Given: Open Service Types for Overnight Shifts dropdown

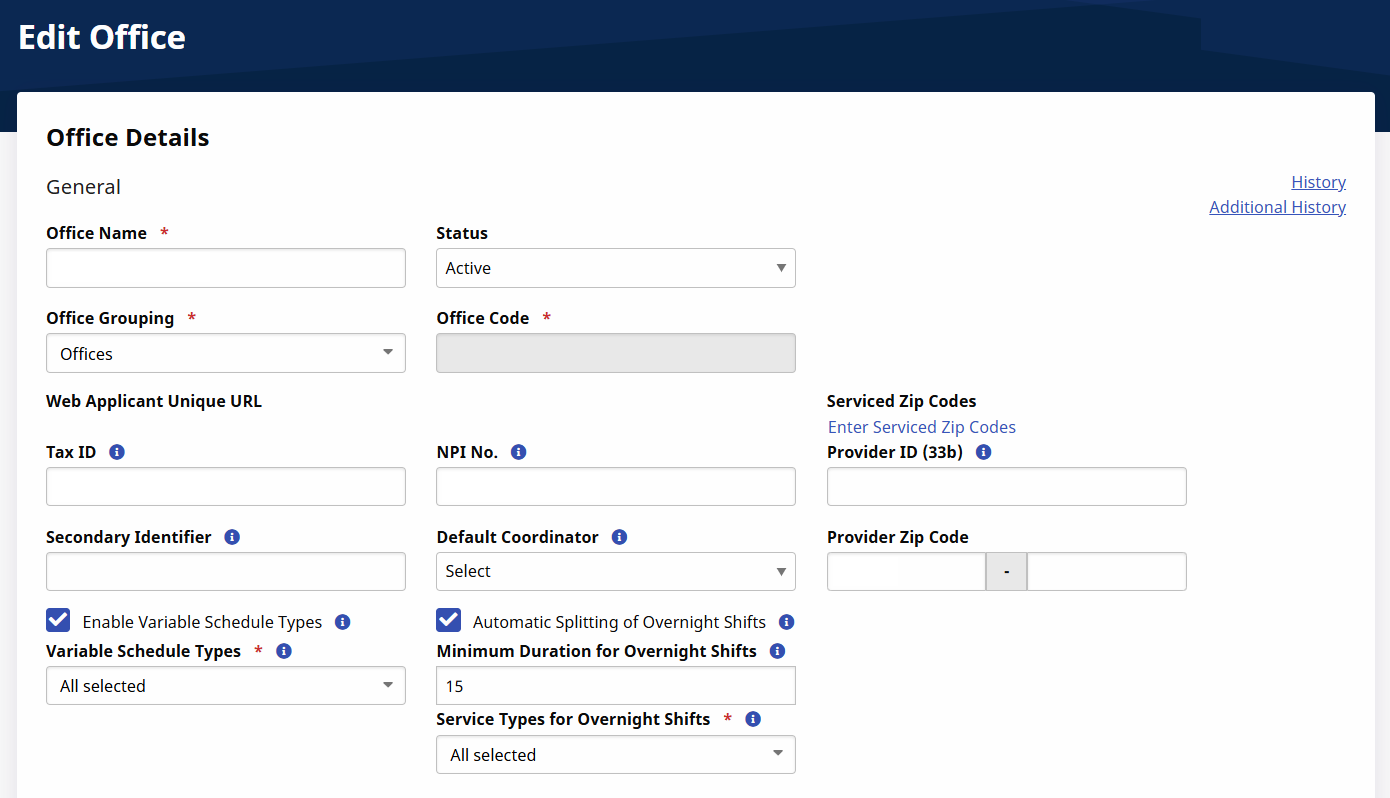Looking at the screenshot, I should coord(615,755).
